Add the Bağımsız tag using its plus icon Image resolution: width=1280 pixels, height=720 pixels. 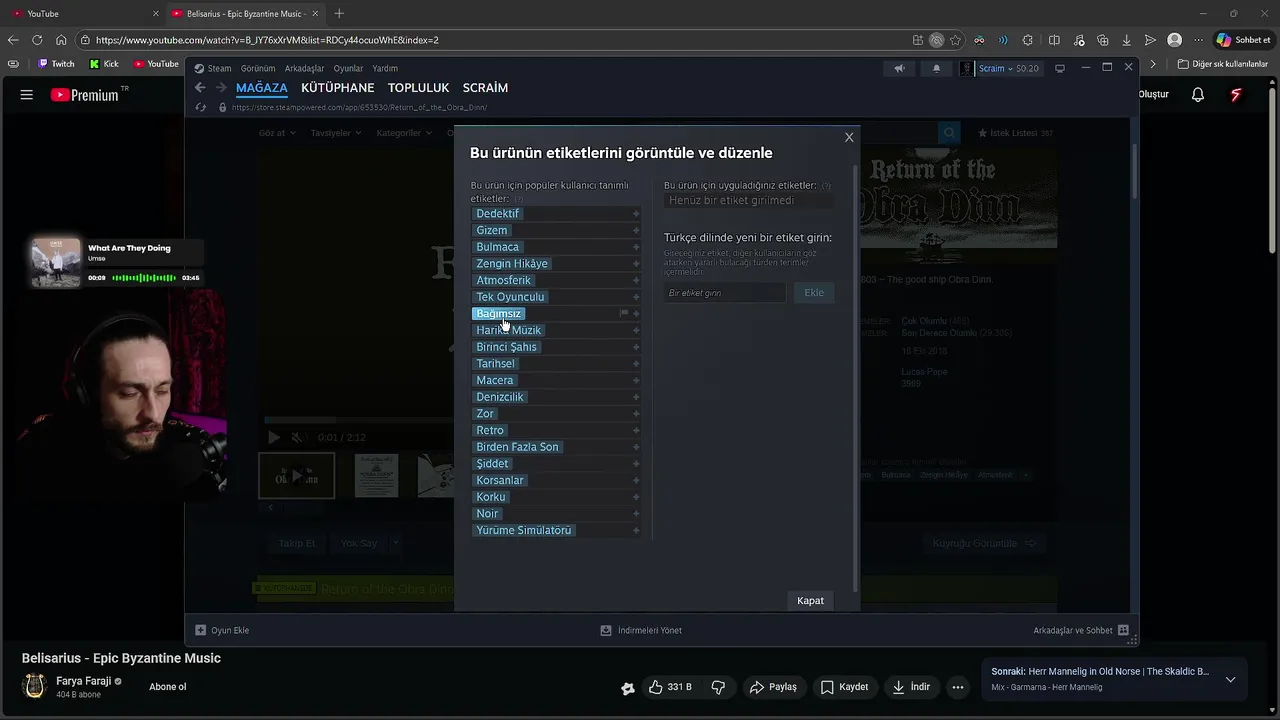(x=636, y=314)
